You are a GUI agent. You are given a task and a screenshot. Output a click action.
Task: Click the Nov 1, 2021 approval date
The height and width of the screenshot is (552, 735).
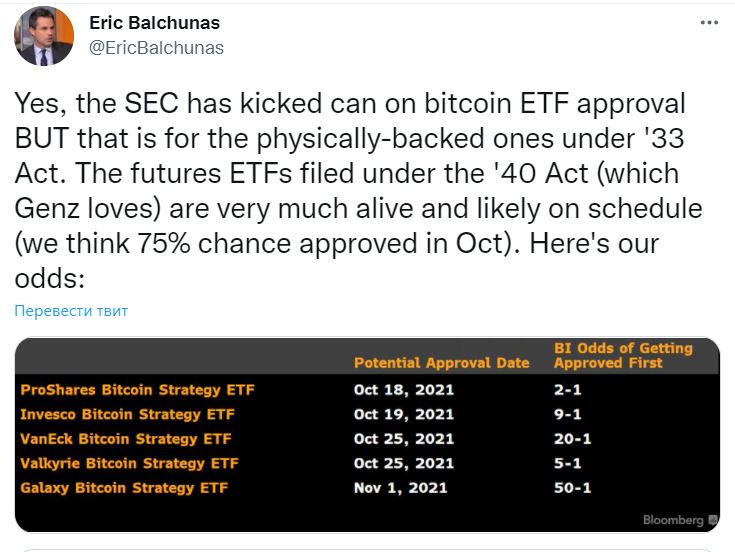400,488
